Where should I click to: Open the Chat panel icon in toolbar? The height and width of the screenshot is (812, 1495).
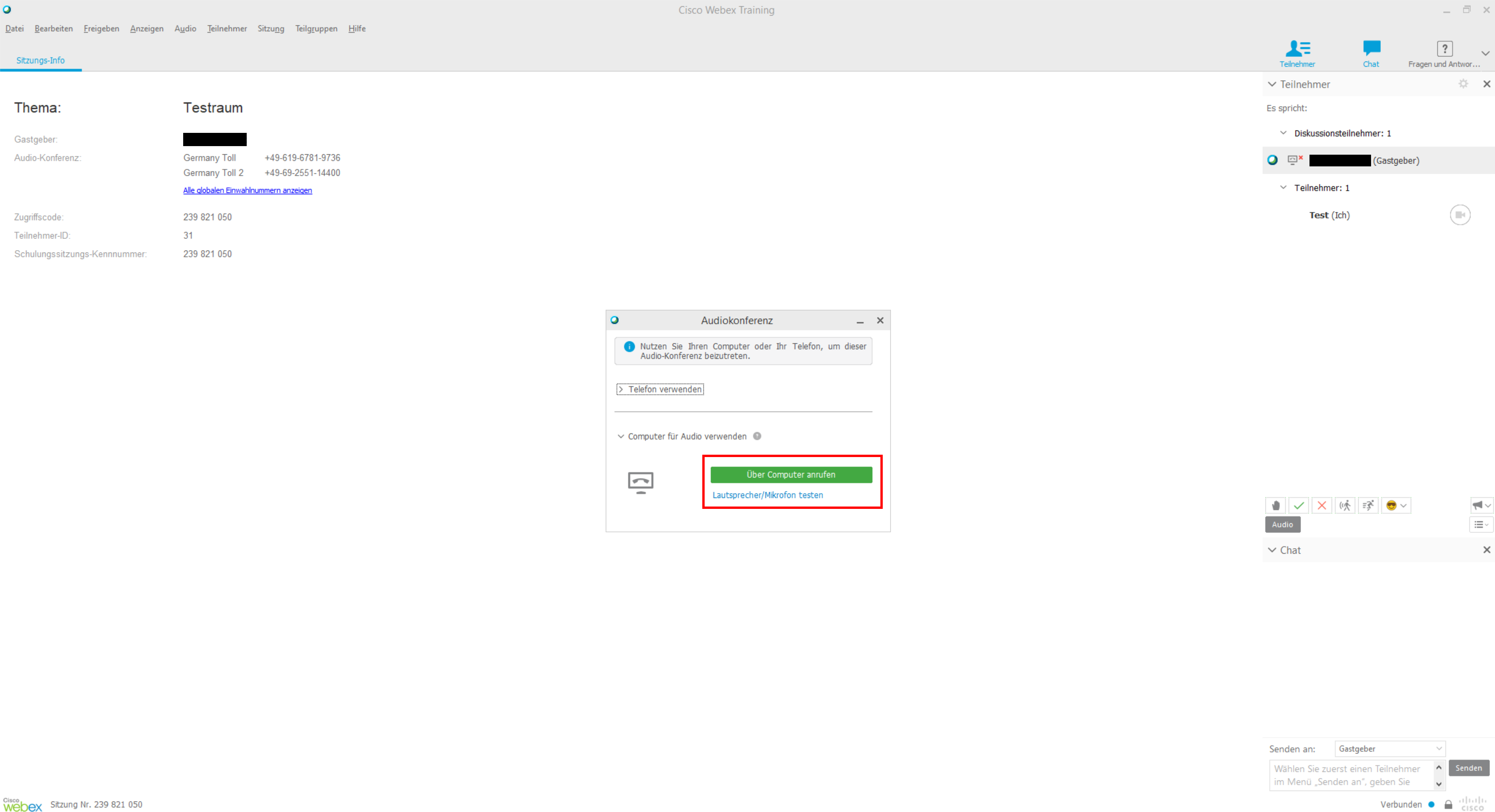click(1371, 53)
